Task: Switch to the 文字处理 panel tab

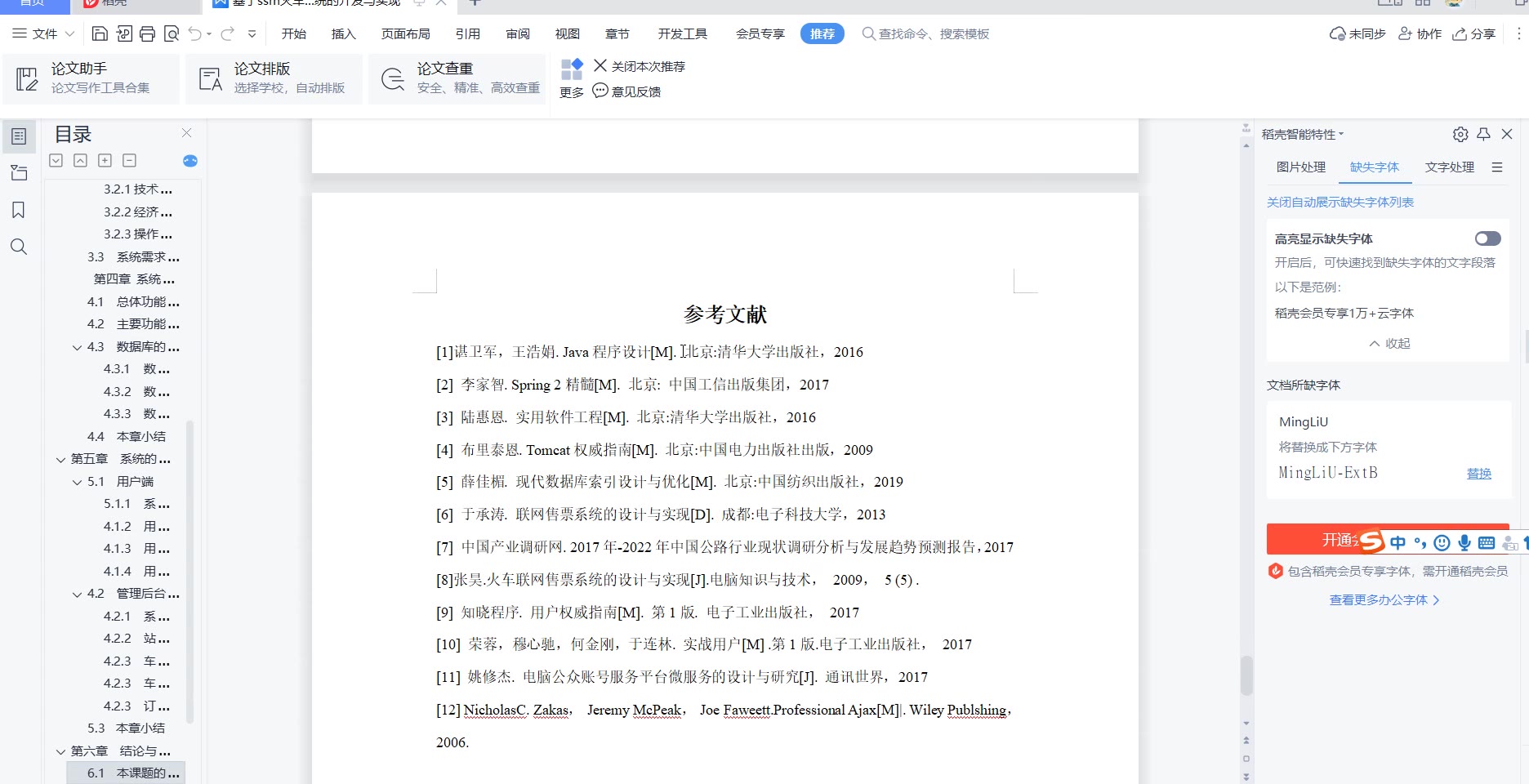Action: (x=1450, y=167)
